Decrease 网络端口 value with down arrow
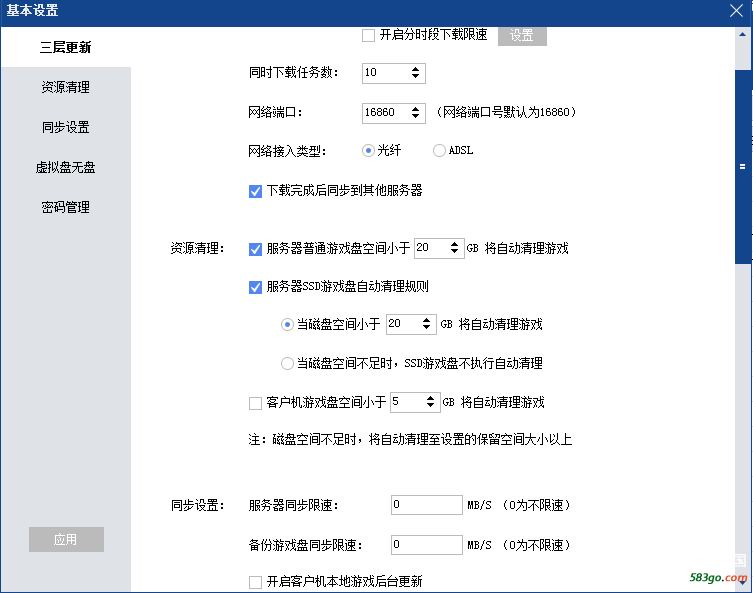753x593 pixels. (415, 116)
